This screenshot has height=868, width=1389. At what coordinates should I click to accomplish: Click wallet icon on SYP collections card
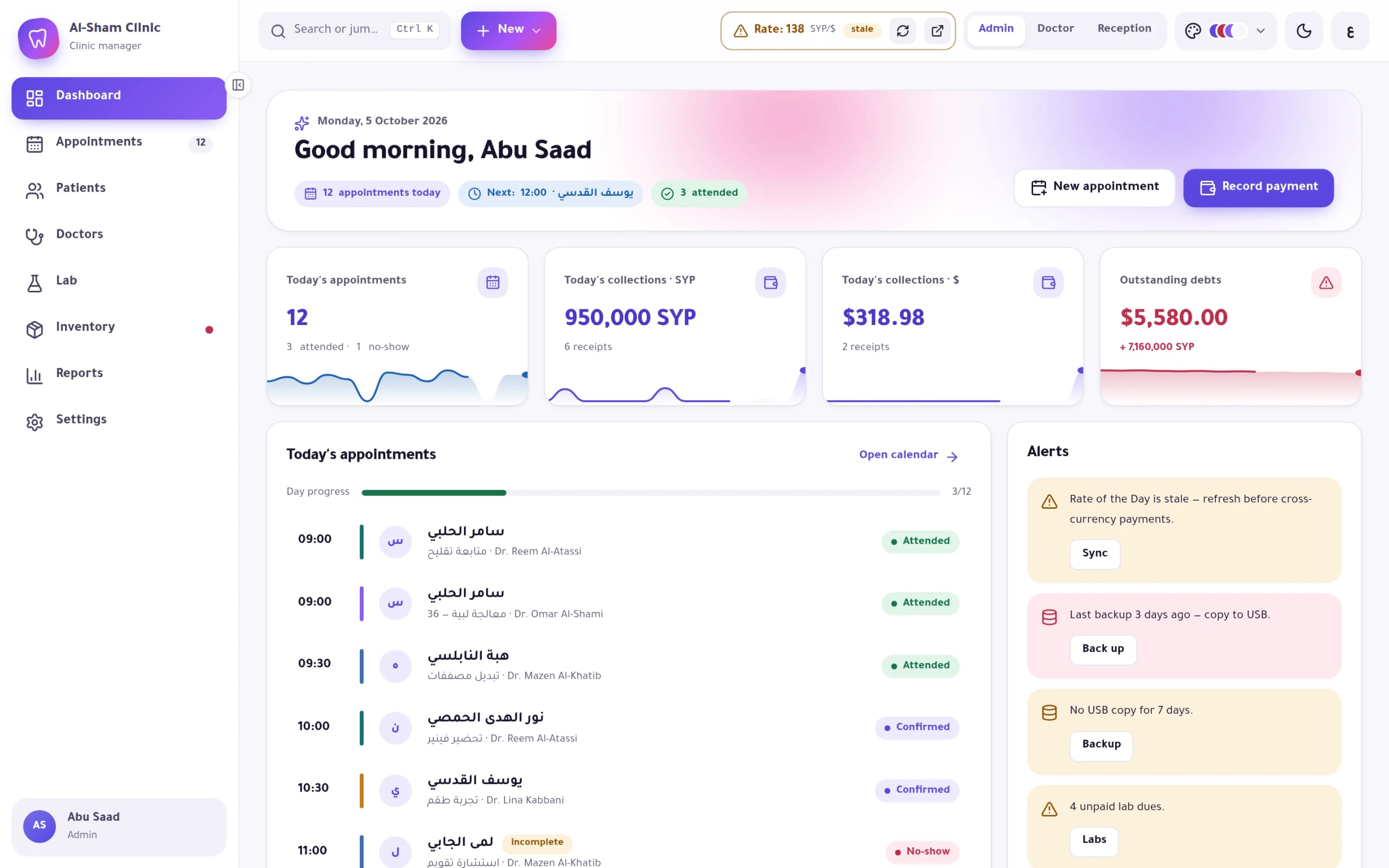[770, 283]
